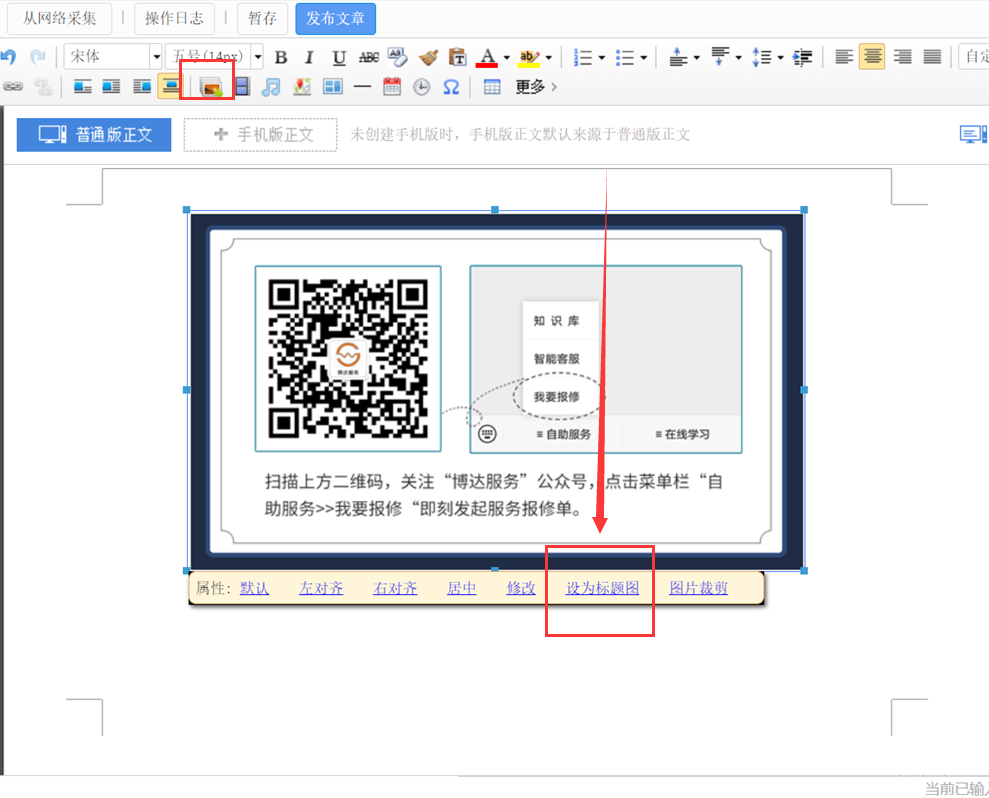This screenshot has width=989, height=798.
Task: Open the spacing before dropdown arrow
Action: pos(696,57)
